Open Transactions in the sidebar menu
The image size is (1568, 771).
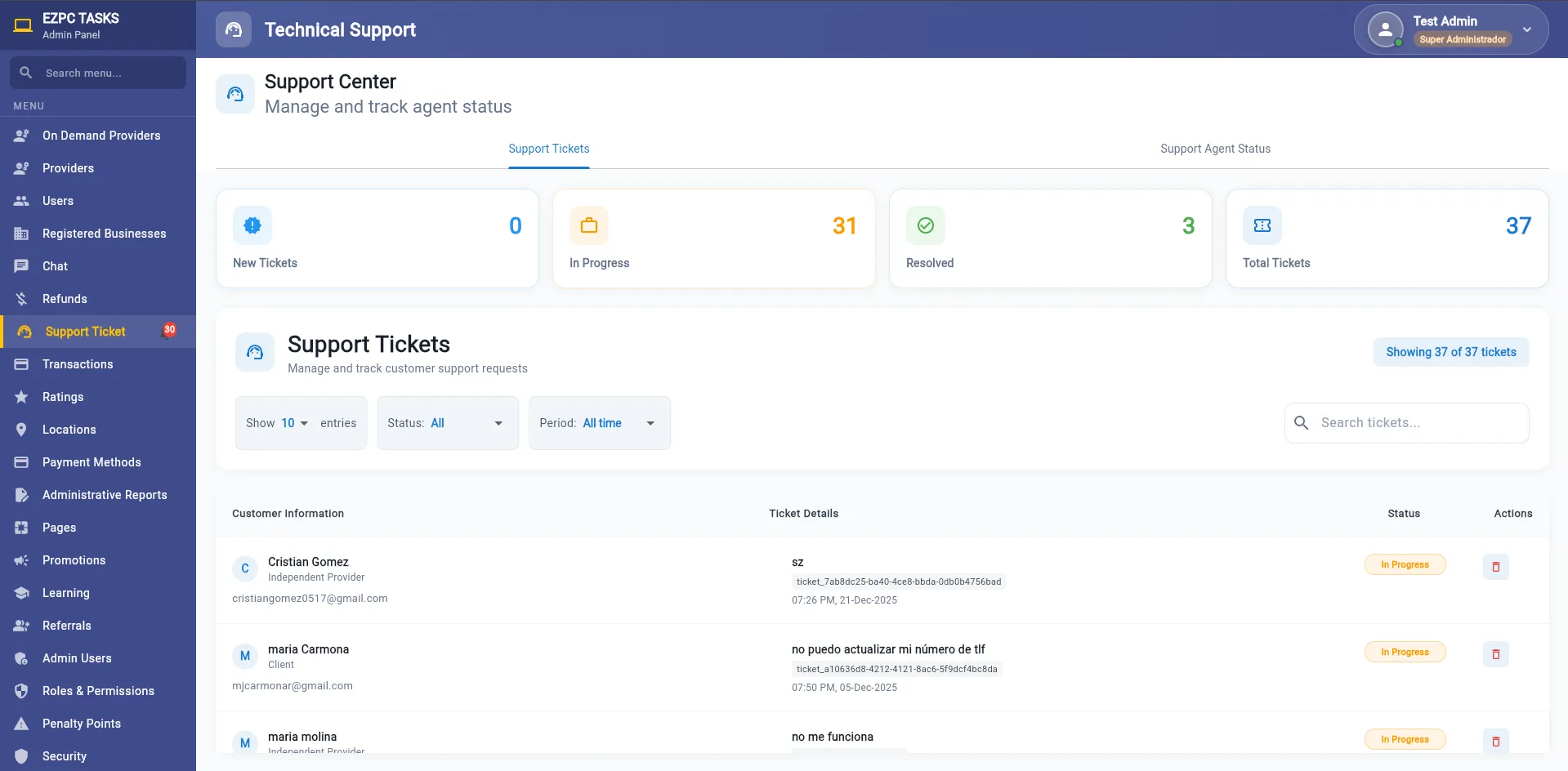(x=98, y=364)
